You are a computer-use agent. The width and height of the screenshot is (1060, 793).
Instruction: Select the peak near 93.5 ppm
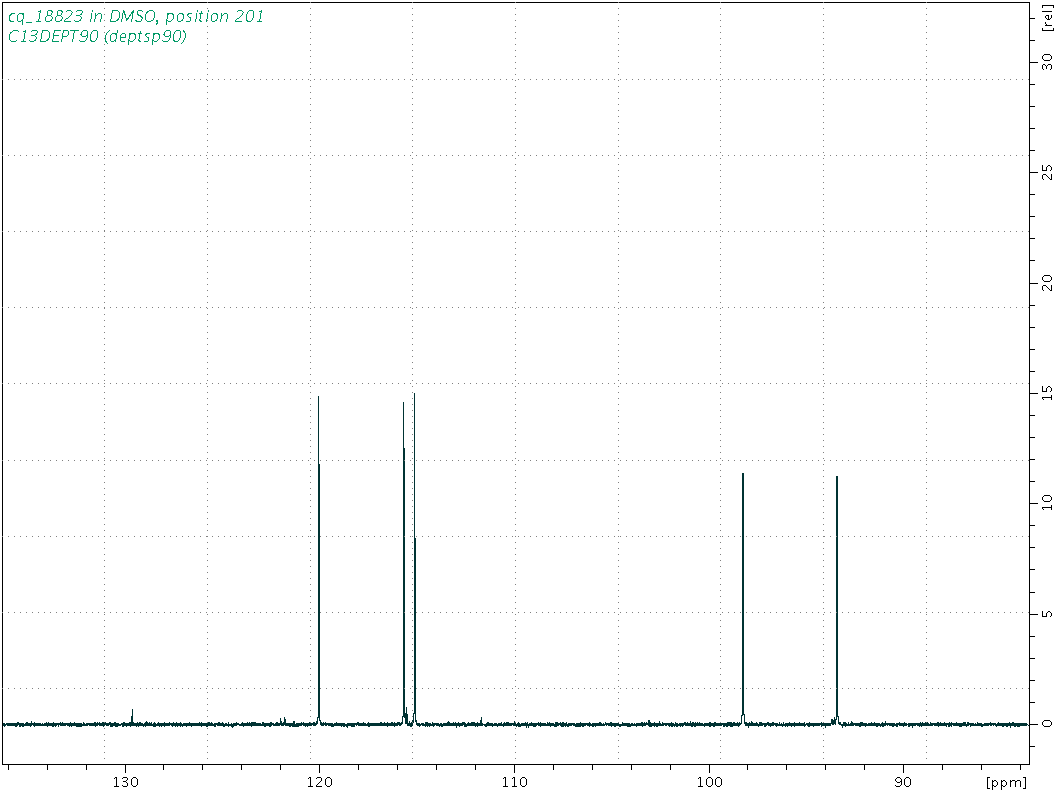[x=837, y=600]
